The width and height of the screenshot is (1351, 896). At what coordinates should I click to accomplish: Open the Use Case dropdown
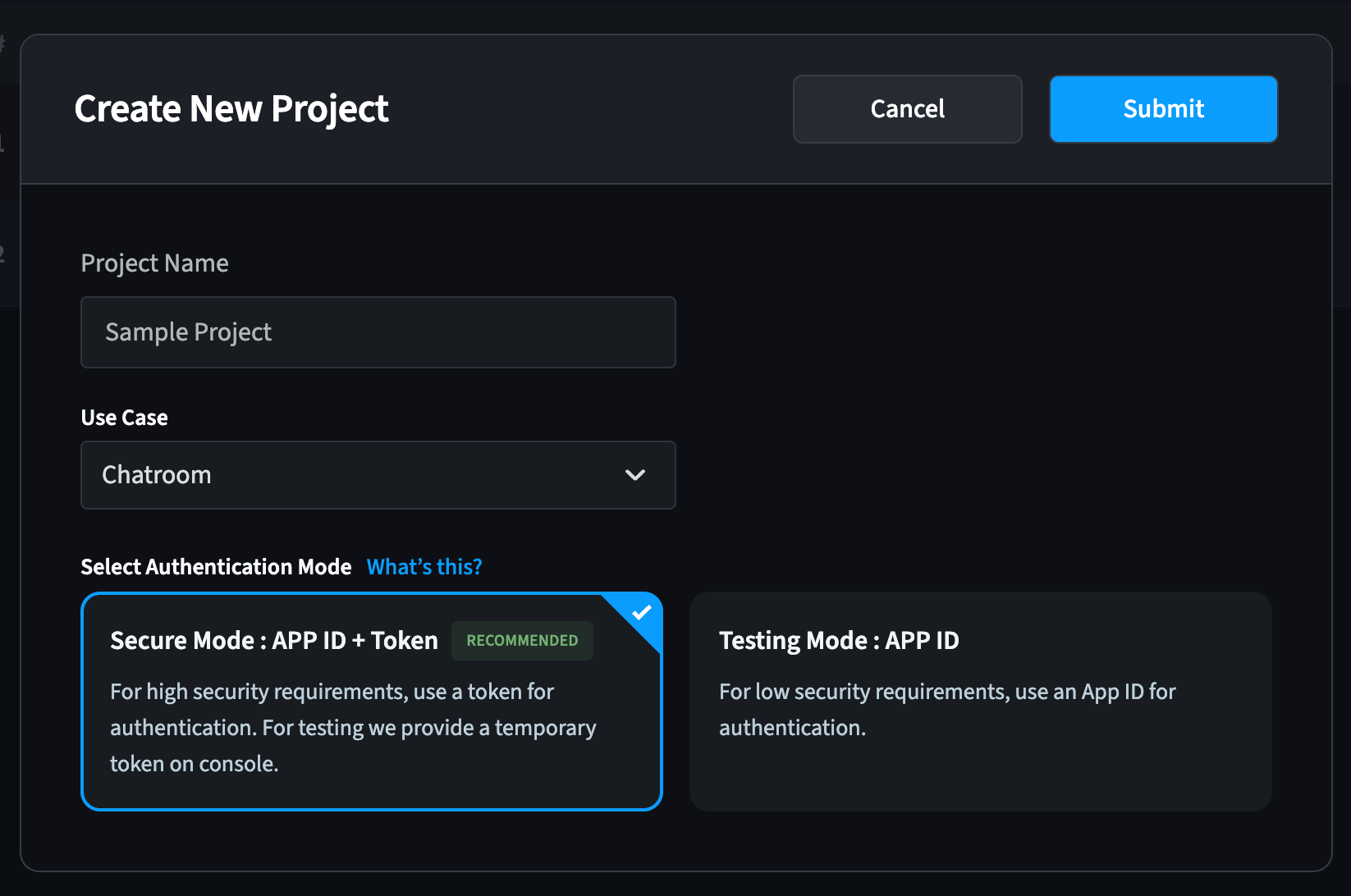[378, 475]
